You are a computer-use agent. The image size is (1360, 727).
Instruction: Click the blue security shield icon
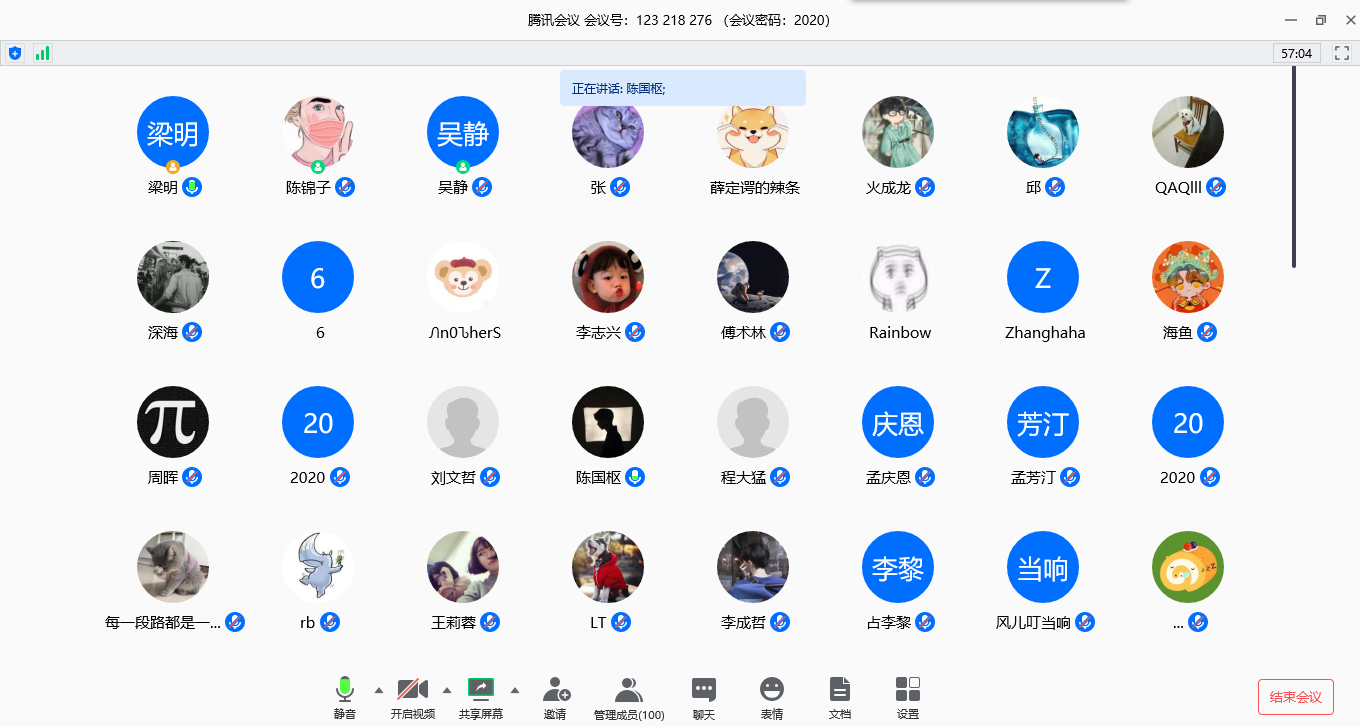coord(15,53)
